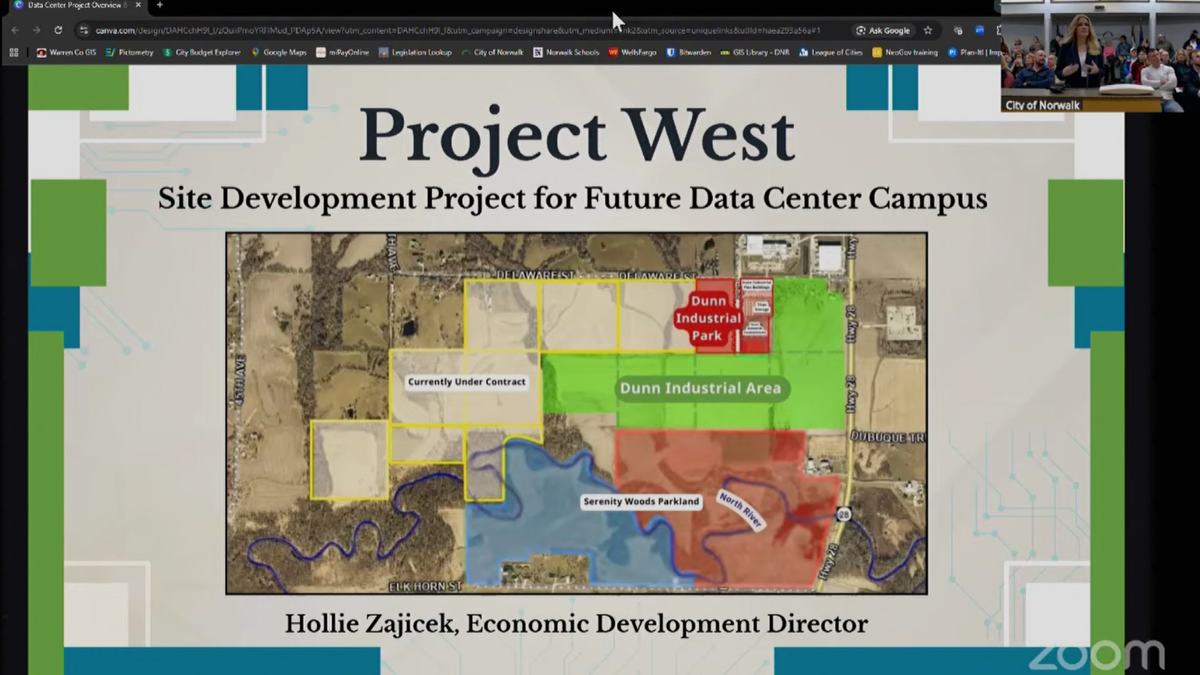Click the Ask Google icon in address bar
Screen dimensions: 1200x675
[880, 31]
